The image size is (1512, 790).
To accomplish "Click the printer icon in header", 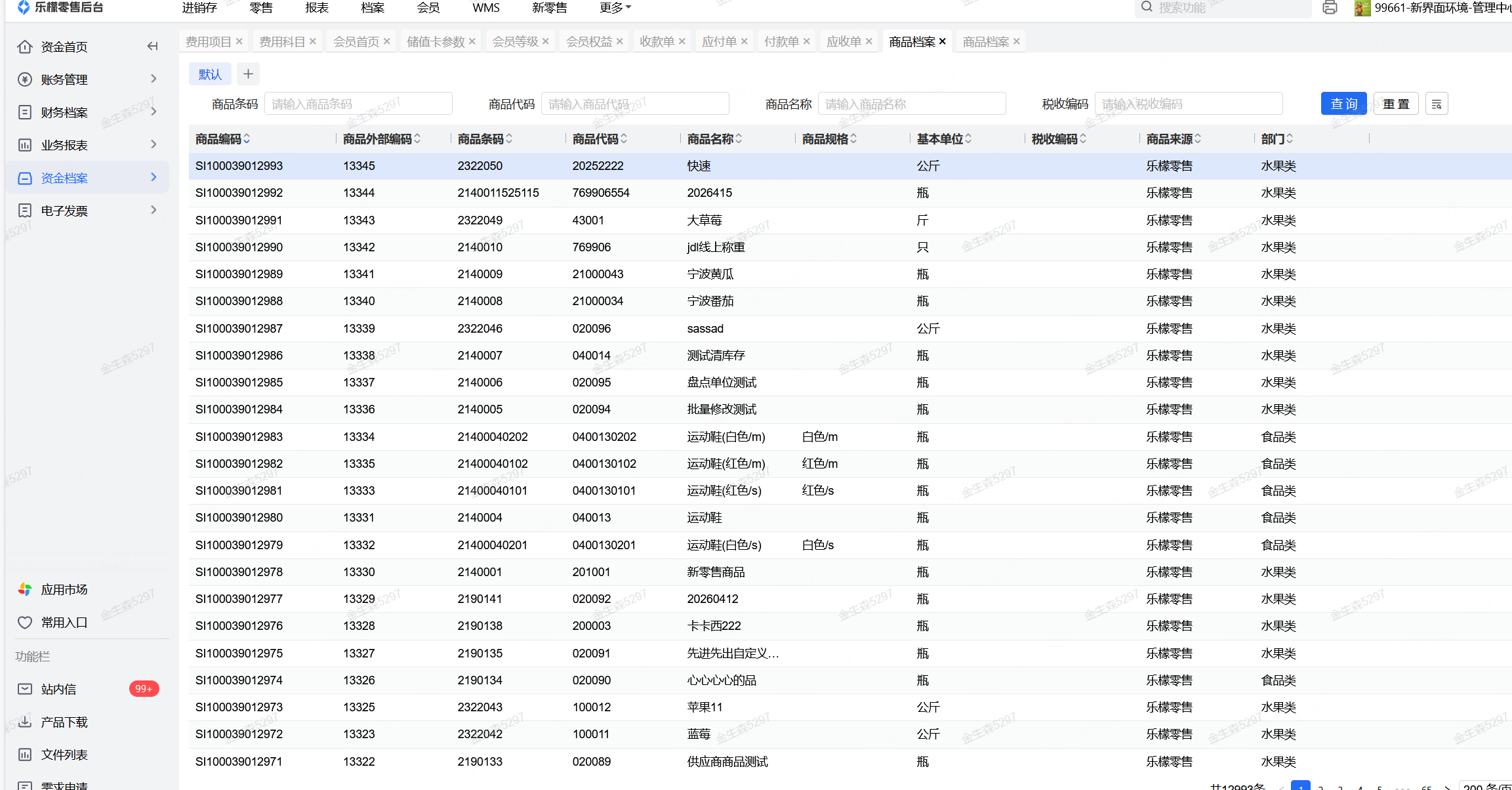I will (1330, 8).
